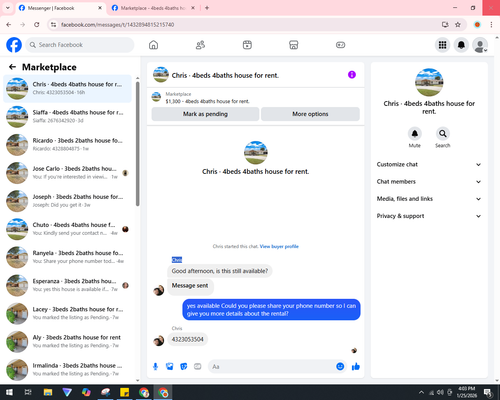Open the Jose Carlo 3beds 2baths conversation
Viewport: 500px width, 400px height.
[x=67, y=173]
